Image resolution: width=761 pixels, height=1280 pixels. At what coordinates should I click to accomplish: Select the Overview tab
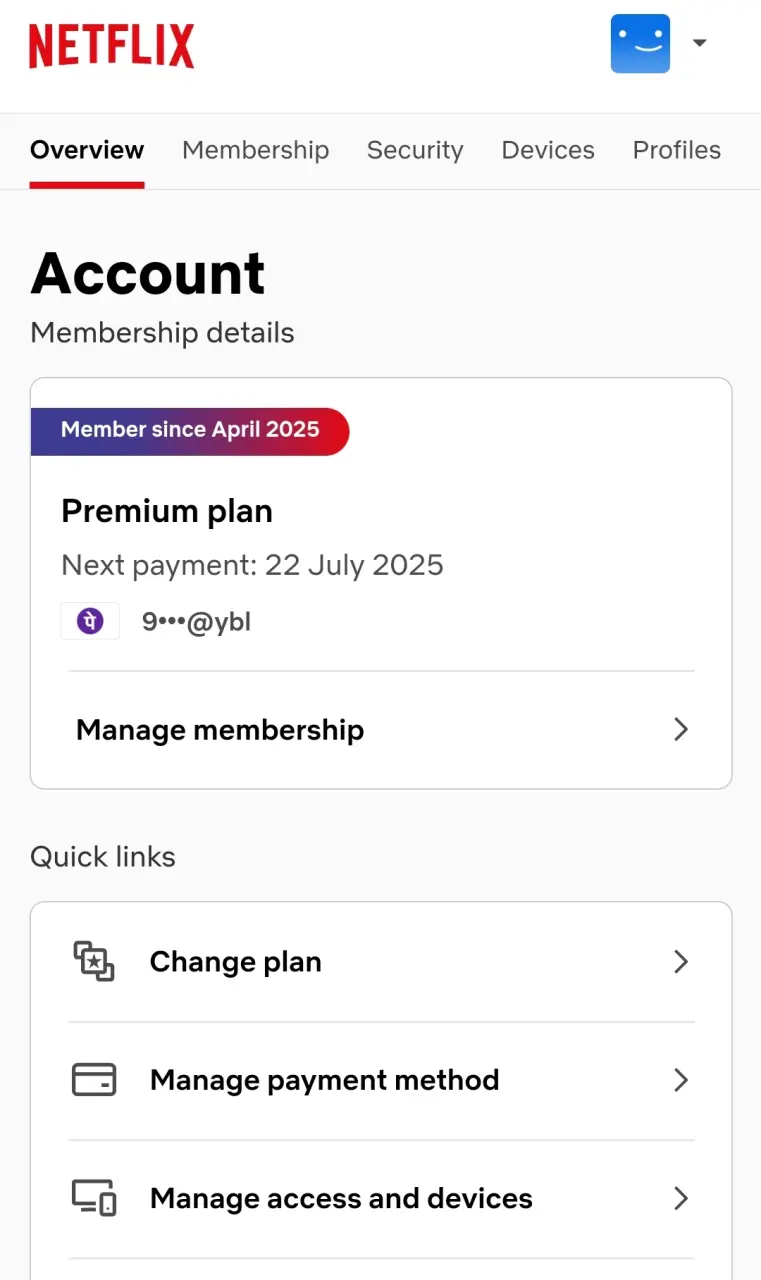[87, 150]
